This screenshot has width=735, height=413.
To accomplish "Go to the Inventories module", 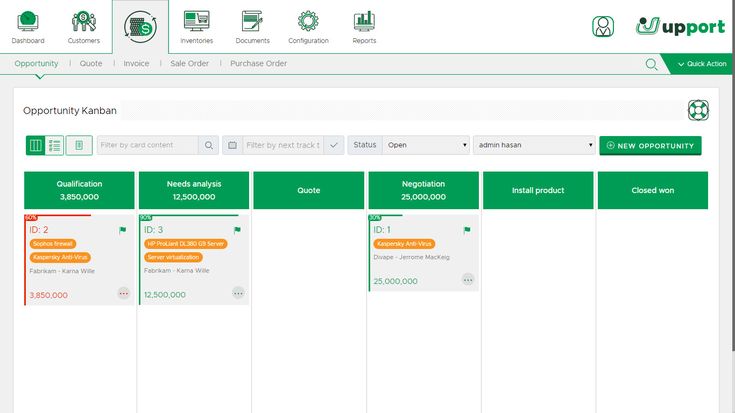I will coord(197,27).
